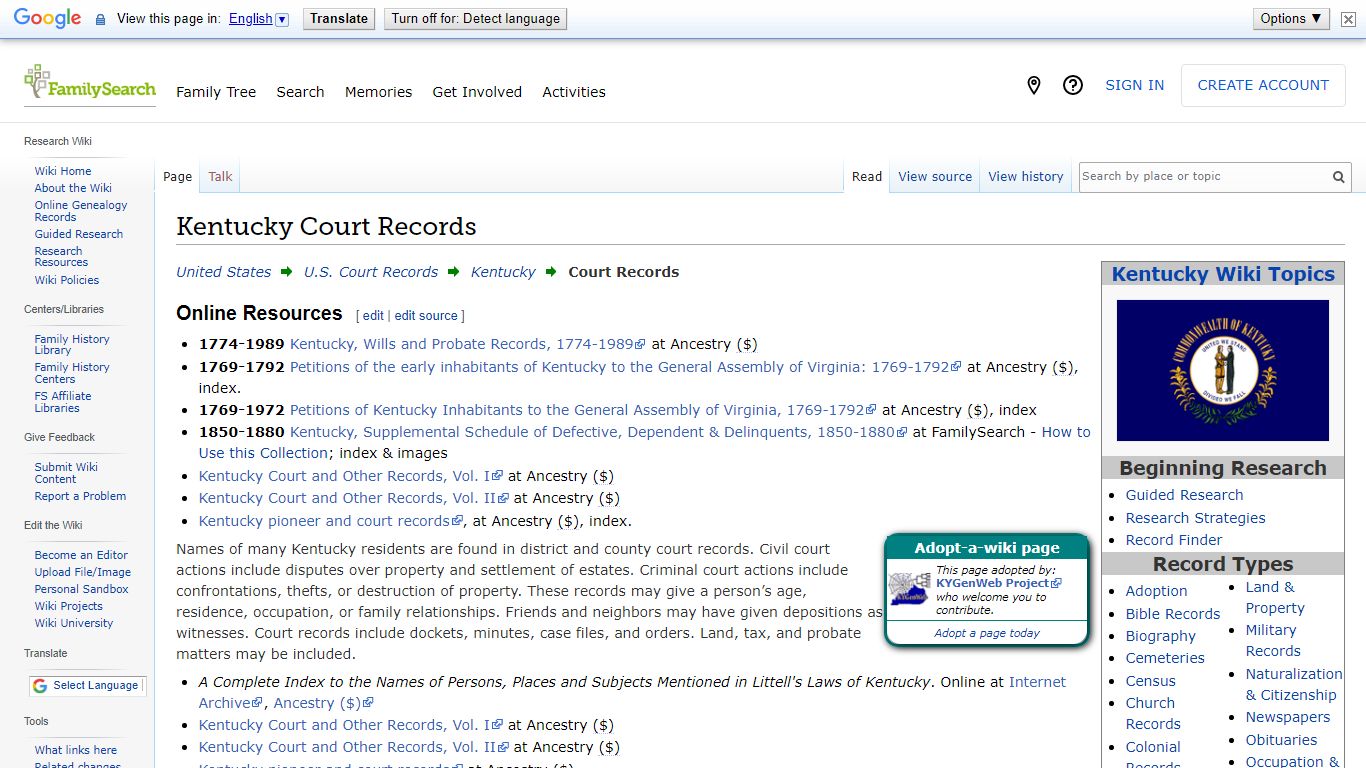Open Supplemental Schedule of Defective, Dependent link
The height and width of the screenshot is (768, 1366).
coord(598,432)
